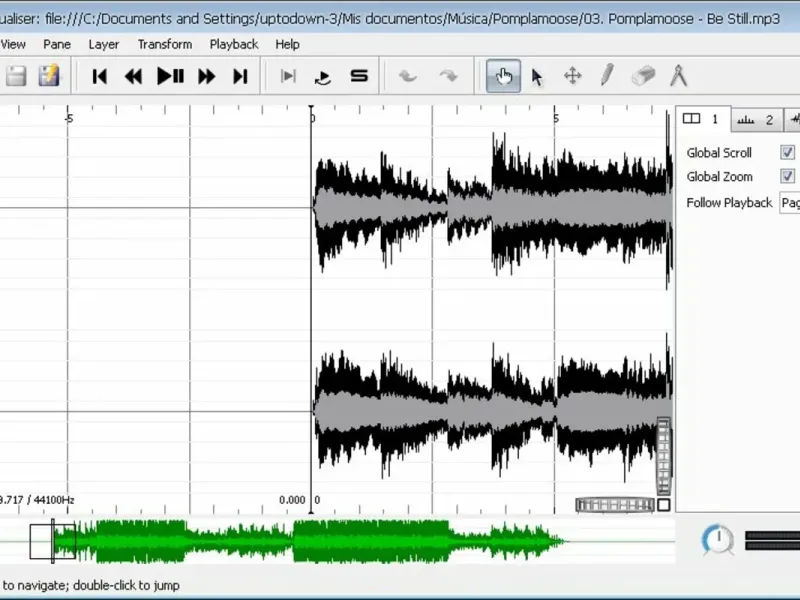Select the Draw pencil tool
This screenshot has width=800, height=600.
[x=607, y=76]
